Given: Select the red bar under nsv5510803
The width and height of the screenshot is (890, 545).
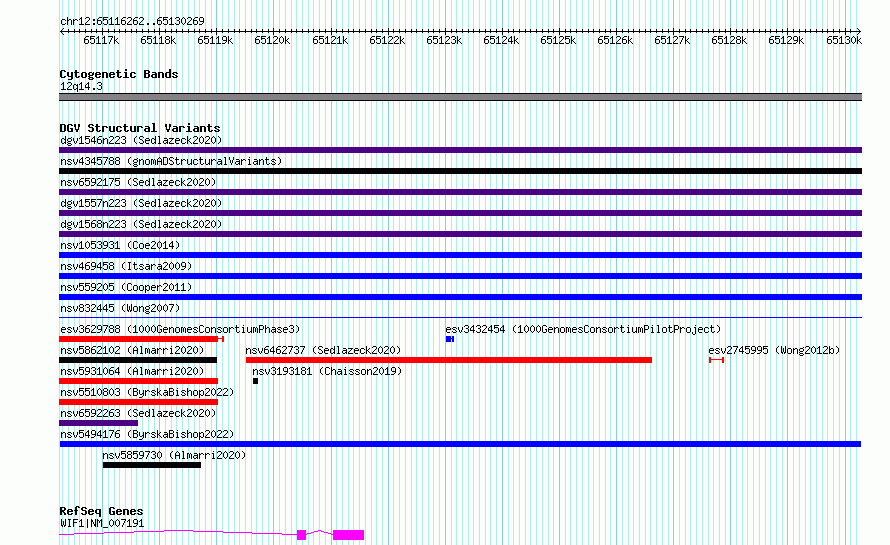Looking at the screenshot, I should (138, 402).
